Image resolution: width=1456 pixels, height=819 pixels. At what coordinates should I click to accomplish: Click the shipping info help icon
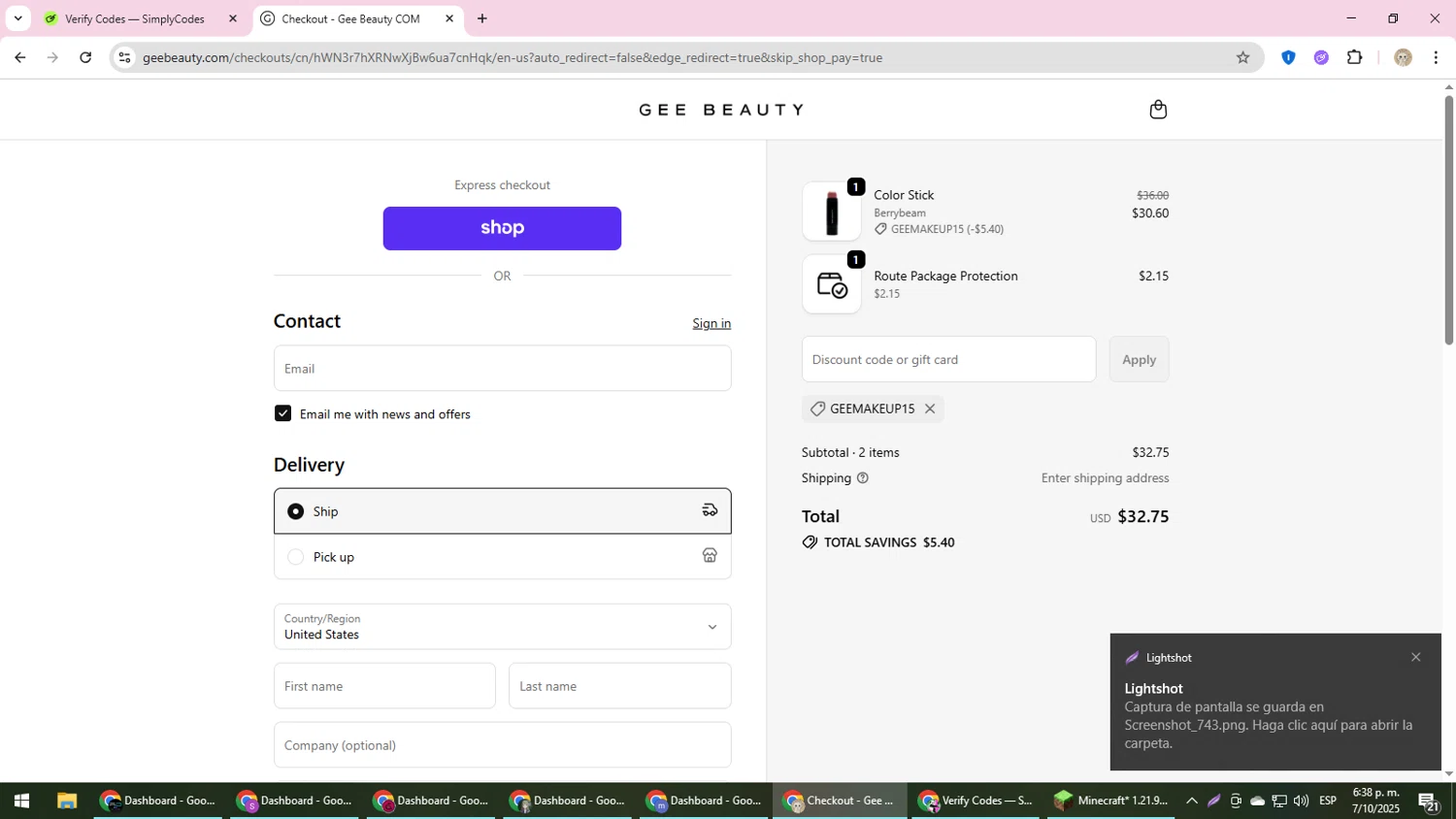[863, 478]
